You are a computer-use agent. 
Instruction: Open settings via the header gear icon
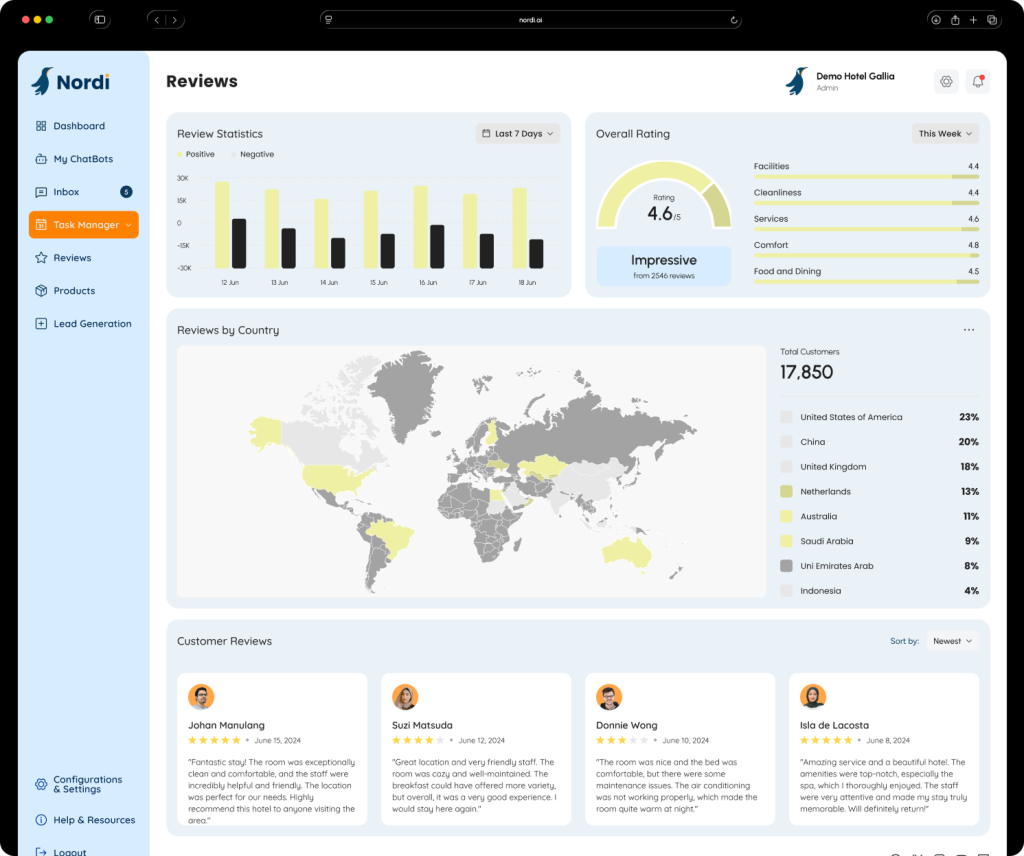tap(946, 82)
